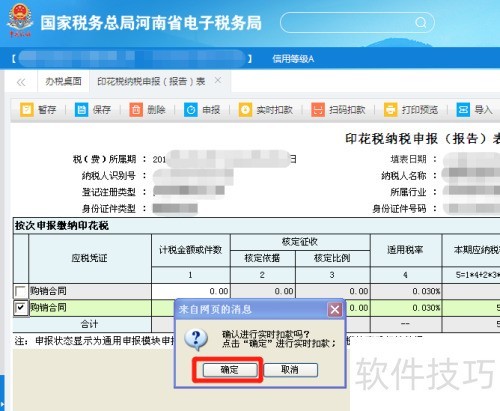Click second row tax rate 0.030%
The width and height of the screenshot is (500, 411).
coord(406,308)
